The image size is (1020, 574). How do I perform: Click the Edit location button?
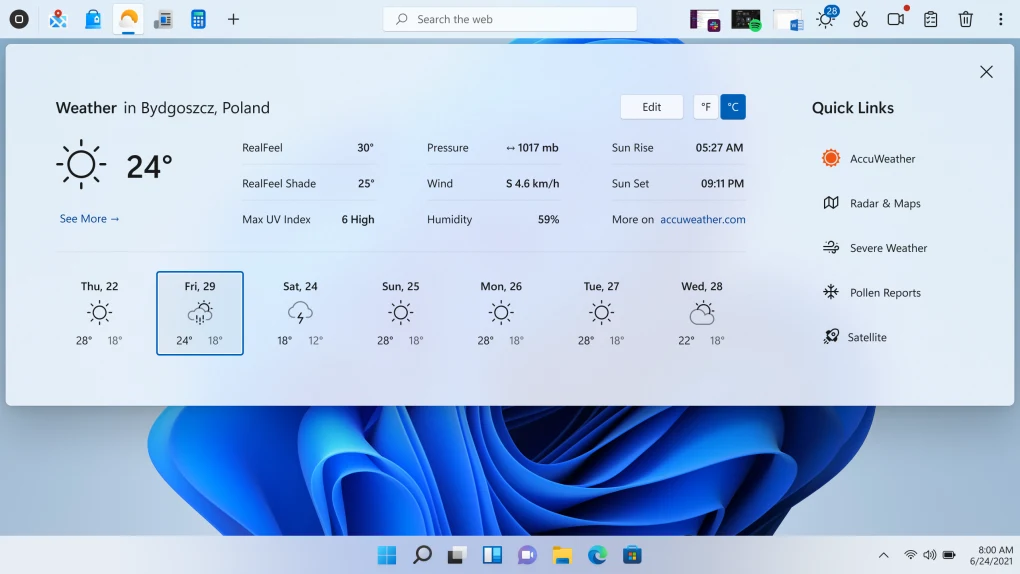click(652, 107)
